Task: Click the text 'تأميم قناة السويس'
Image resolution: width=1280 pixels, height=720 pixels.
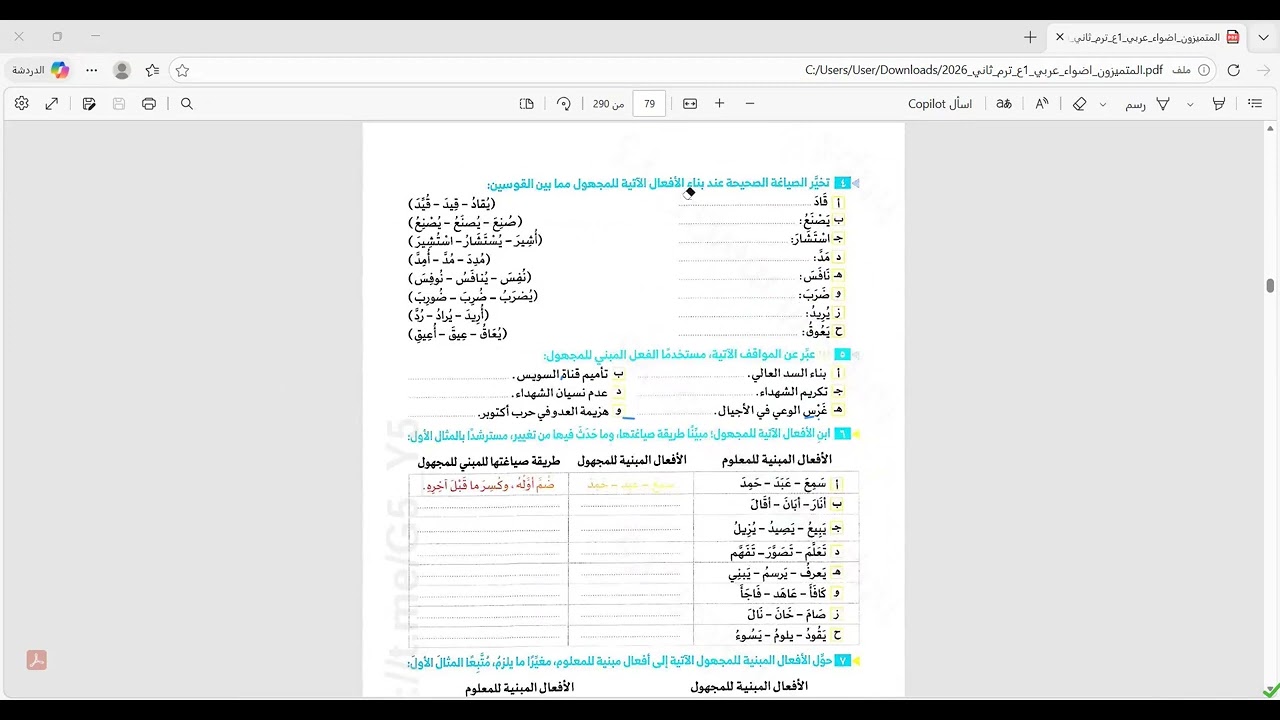Action: [561, 374]
